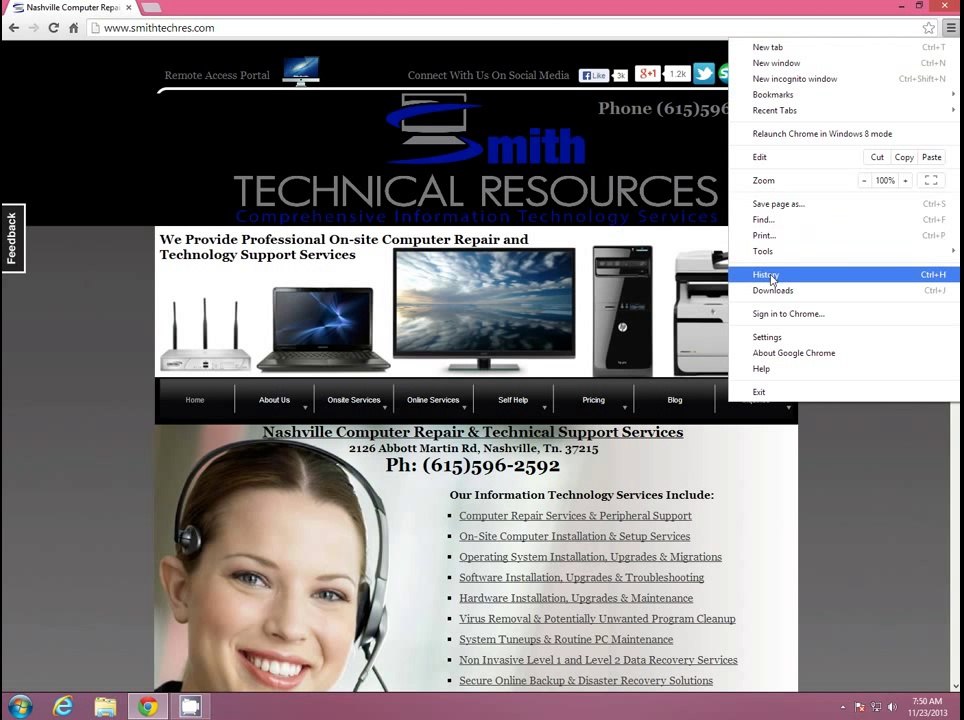Choose Print... in the menu
The height and width of the screenshot is (720, 964).
point(844,235)
